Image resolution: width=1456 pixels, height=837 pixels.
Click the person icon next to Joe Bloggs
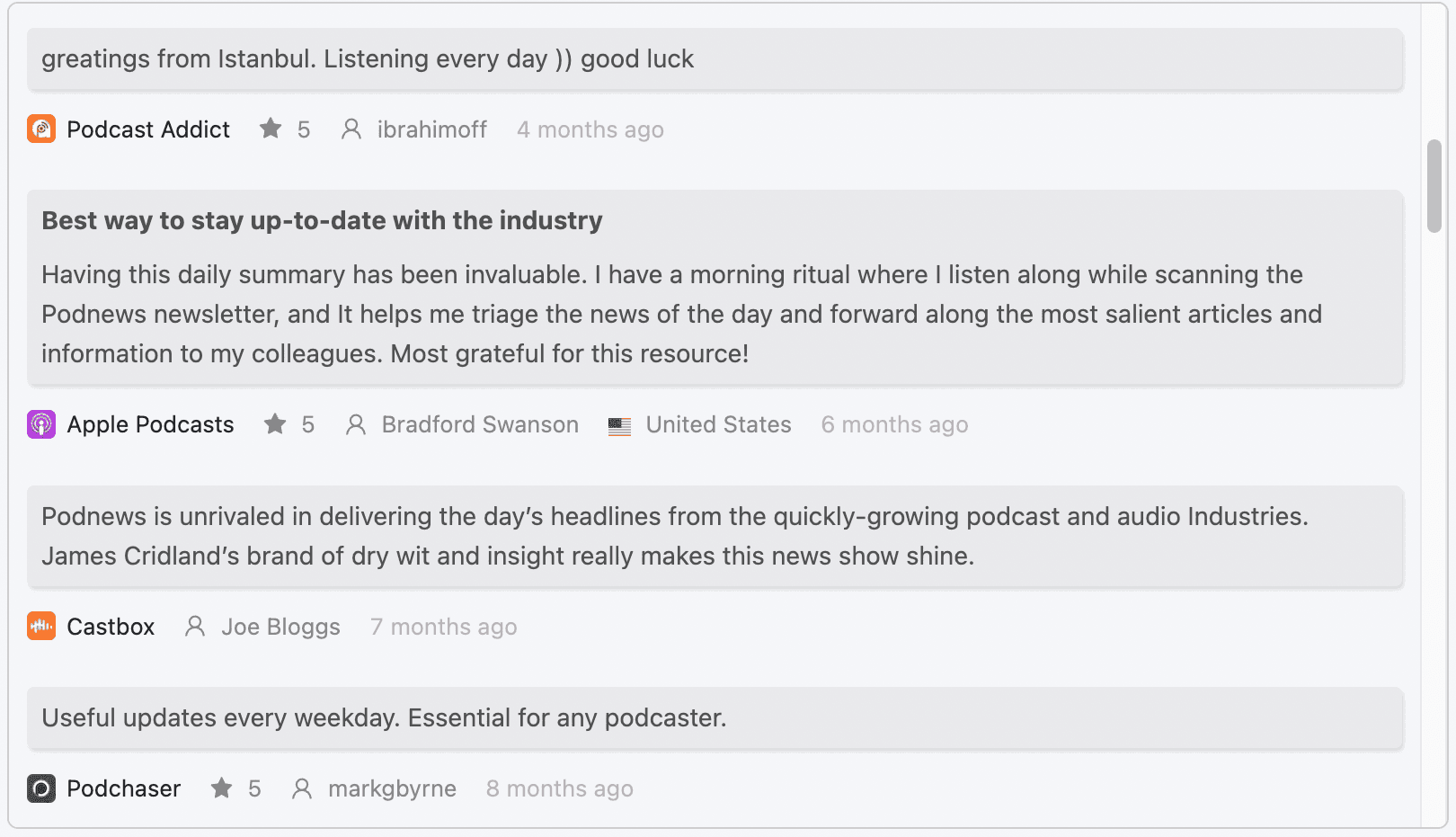195,627
